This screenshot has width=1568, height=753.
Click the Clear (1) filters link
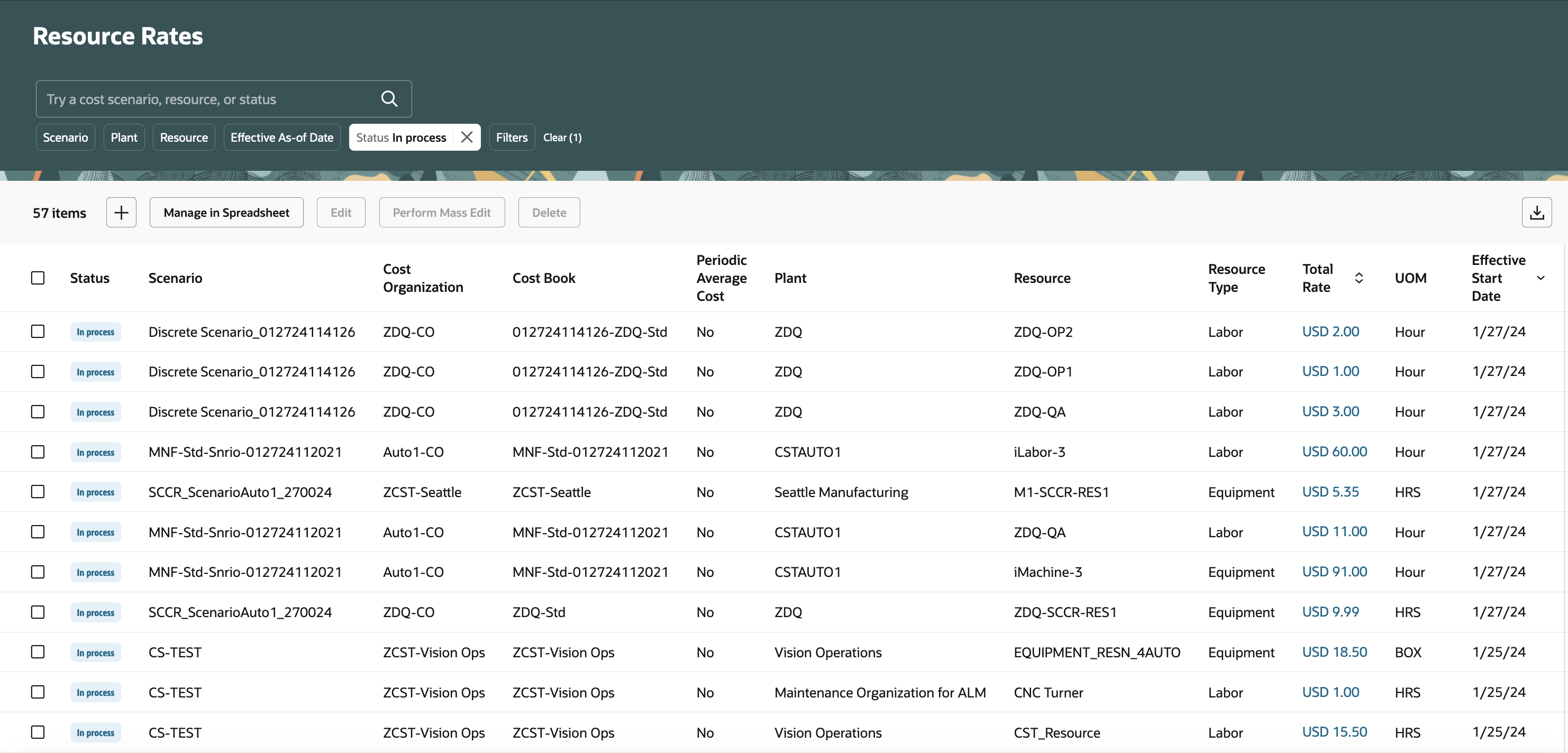tap(562, 137)
